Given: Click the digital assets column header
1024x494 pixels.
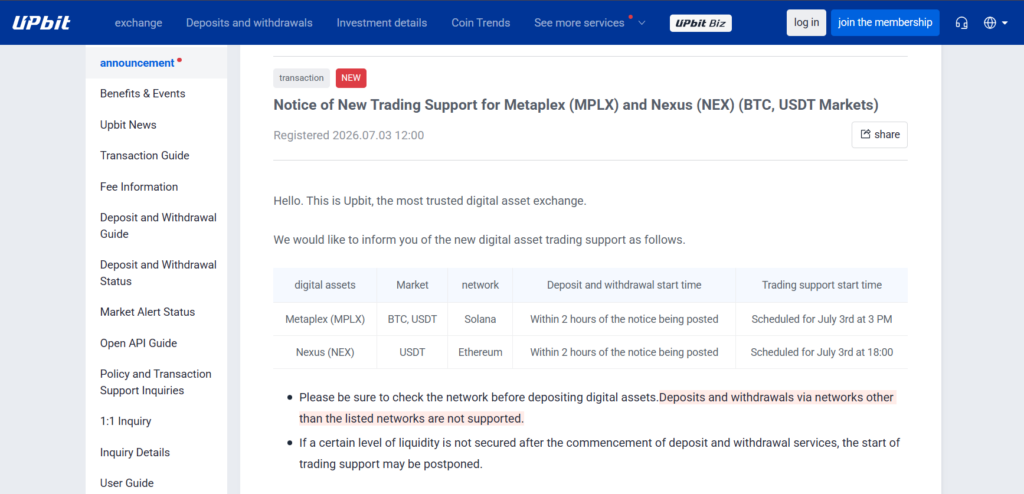Looking at the screenshot, I should point(325,285).
